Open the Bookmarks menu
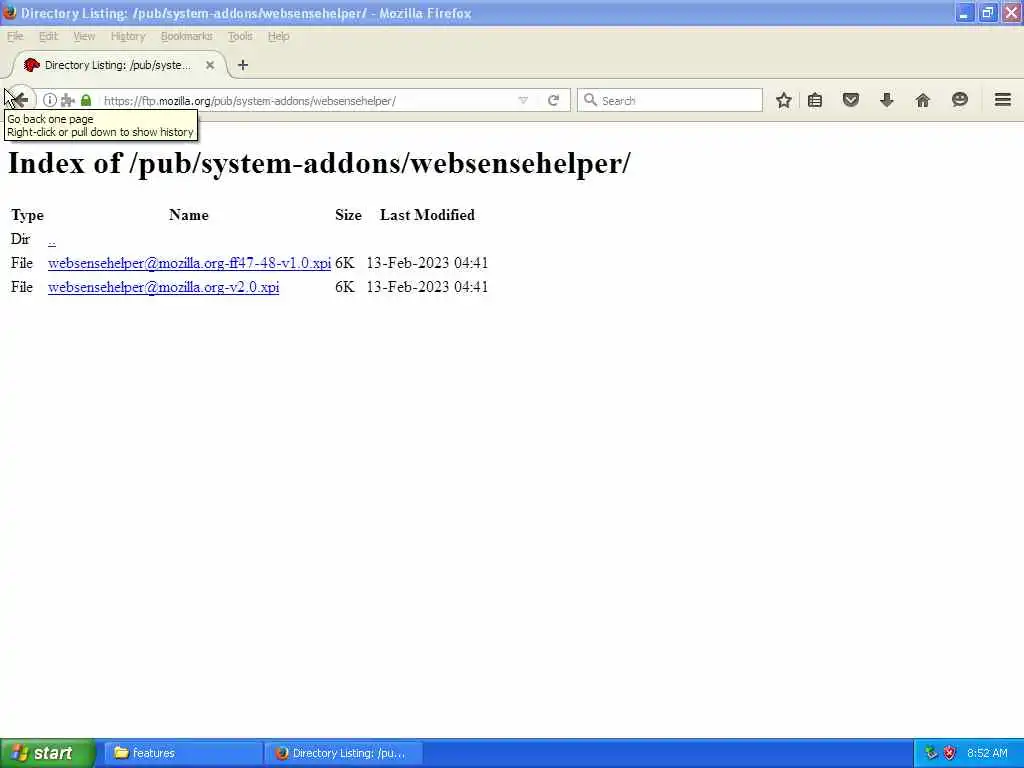This screenshot has width=1024, height=768. 187,36
